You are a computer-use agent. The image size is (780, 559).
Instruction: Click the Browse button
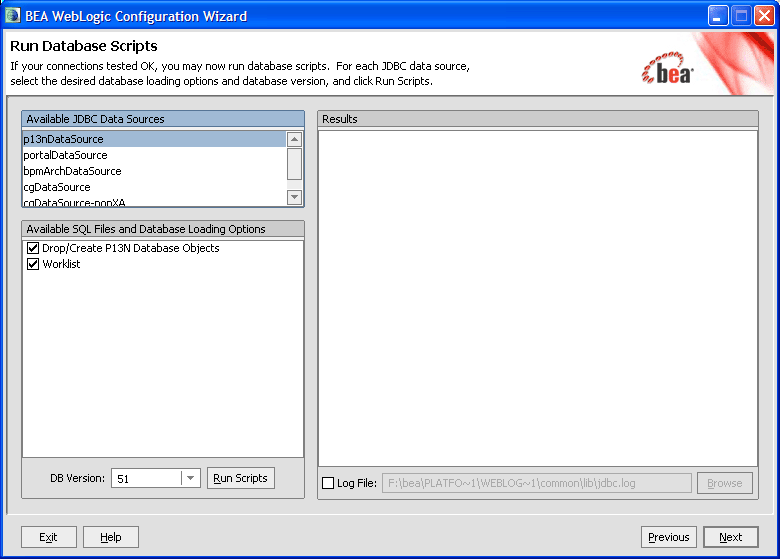[725, 483]
